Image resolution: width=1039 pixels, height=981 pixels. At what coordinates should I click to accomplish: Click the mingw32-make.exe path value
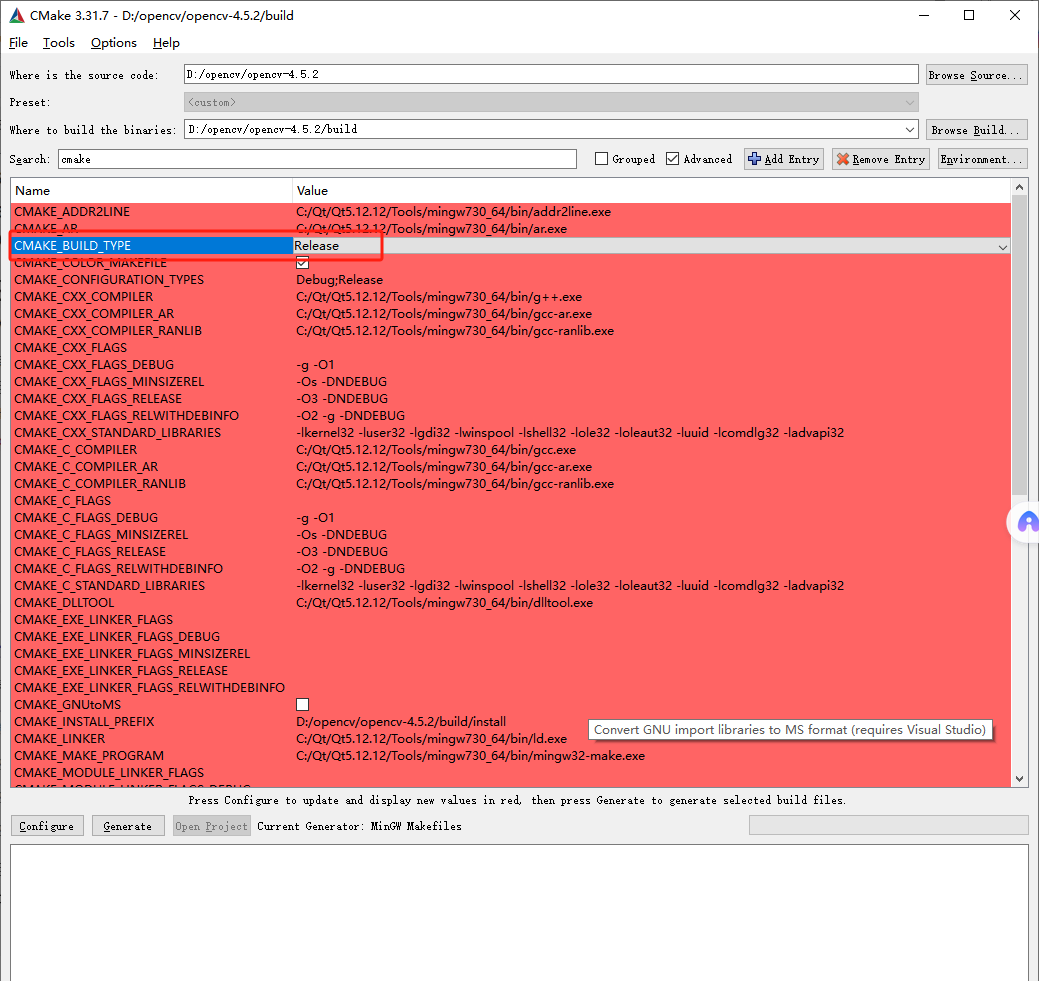(x=470, y=756)
